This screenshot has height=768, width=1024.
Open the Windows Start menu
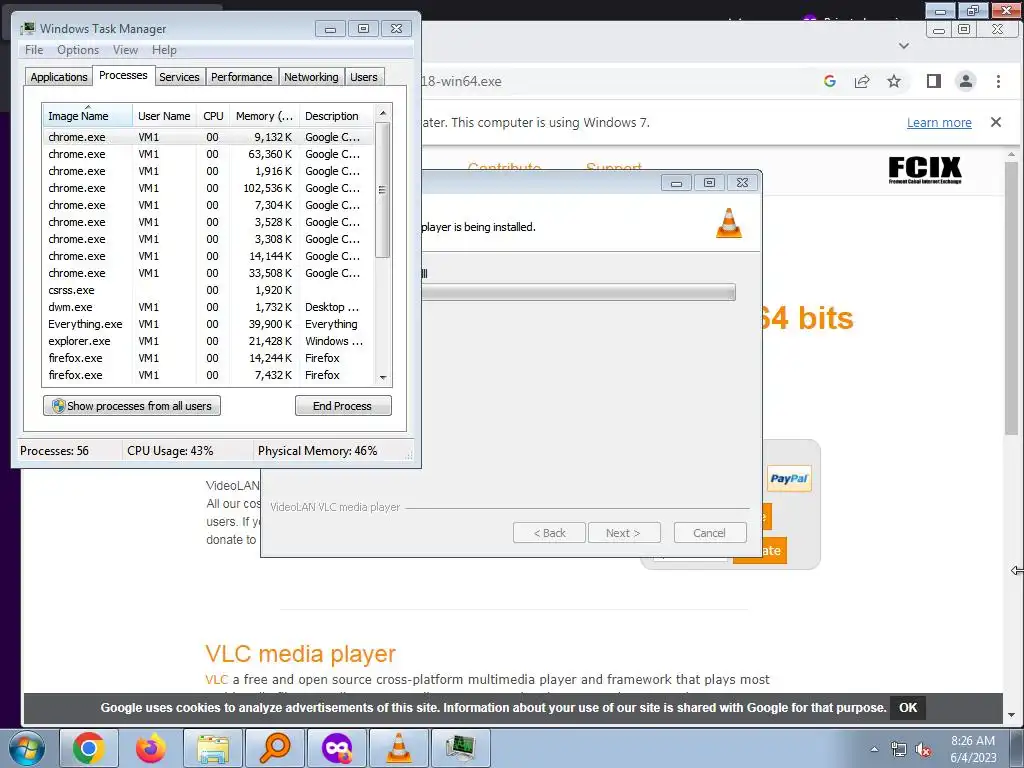pyautogui.click(x=27, y=748)
